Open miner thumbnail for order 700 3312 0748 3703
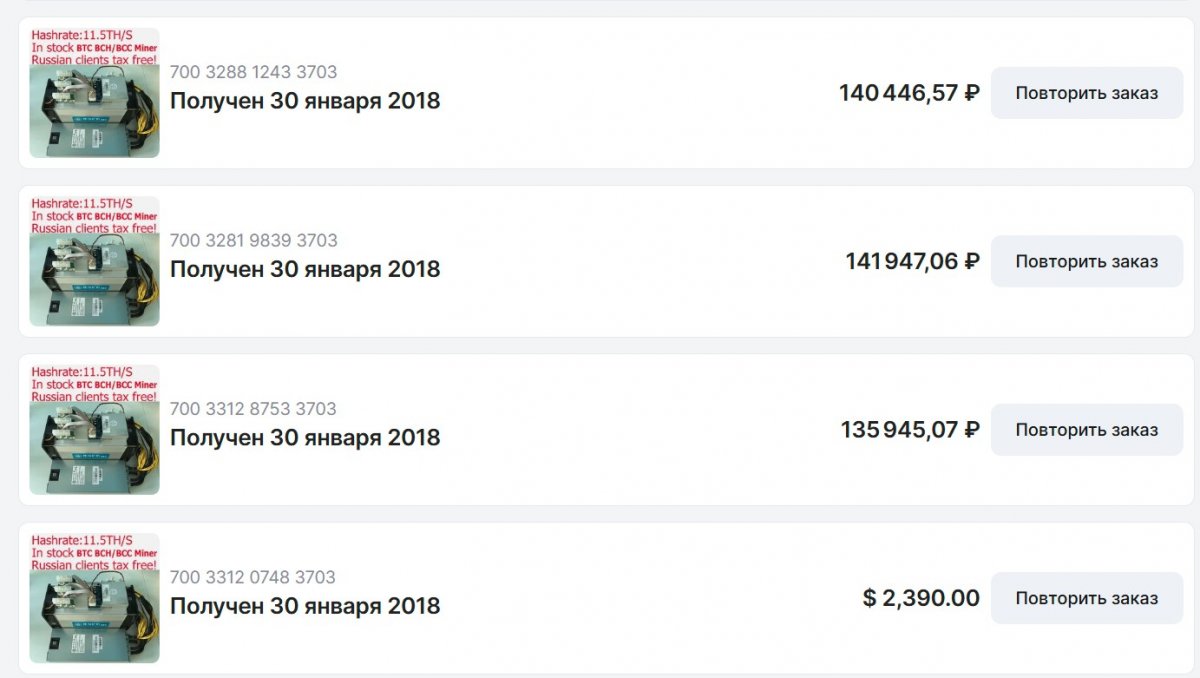Viewport: 1200px width, 678px height. pos(94,598)
